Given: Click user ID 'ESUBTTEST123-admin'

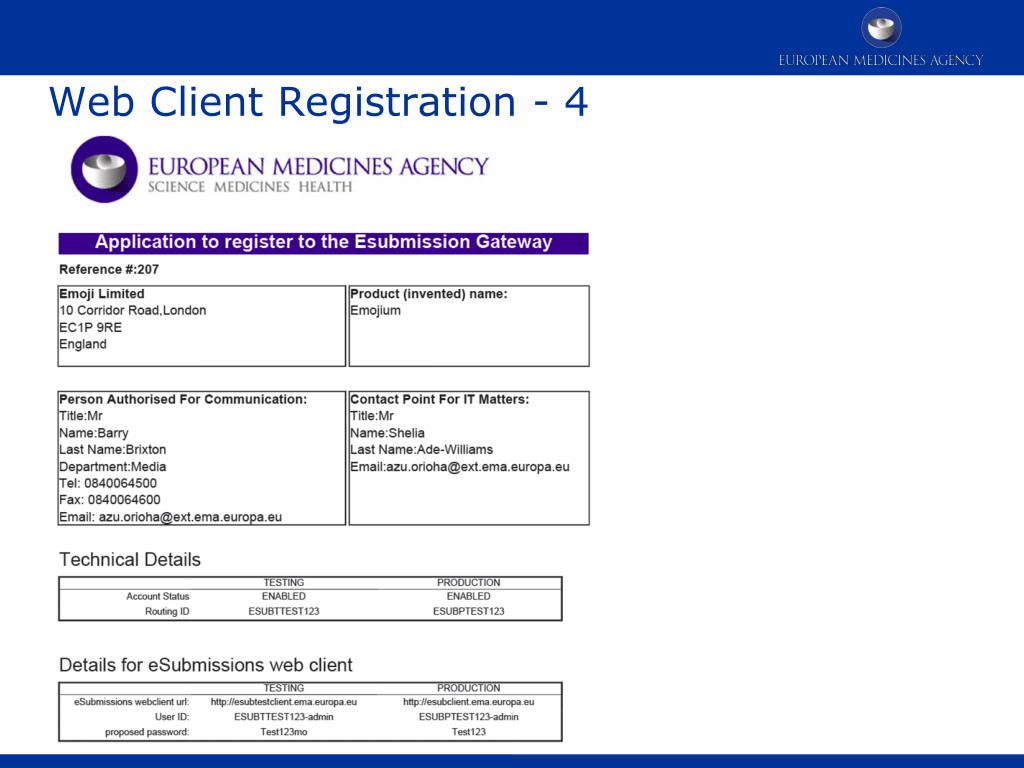Looking at the screenshot, I should 283,717.
